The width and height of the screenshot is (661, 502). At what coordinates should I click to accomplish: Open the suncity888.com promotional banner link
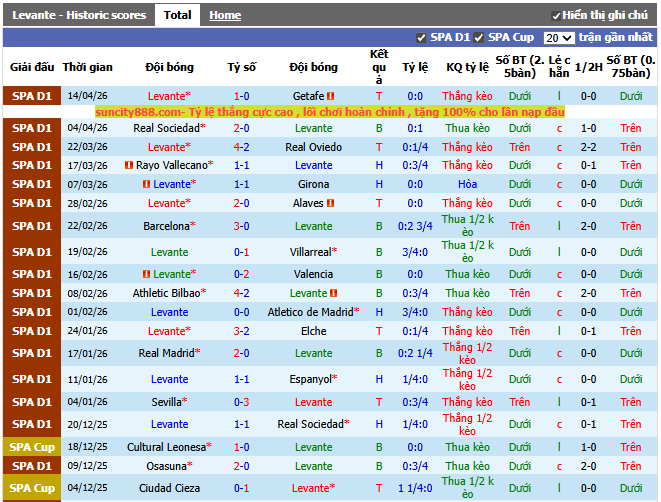(x=330, y=112)
